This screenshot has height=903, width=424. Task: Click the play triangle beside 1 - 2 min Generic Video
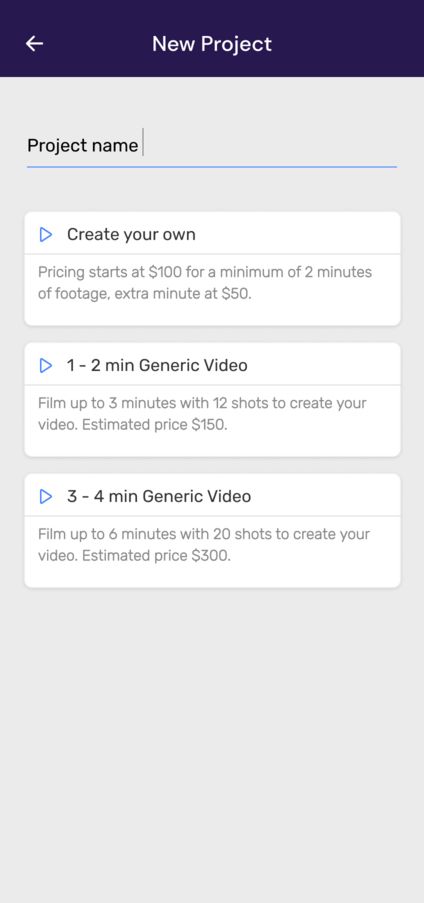46,365
